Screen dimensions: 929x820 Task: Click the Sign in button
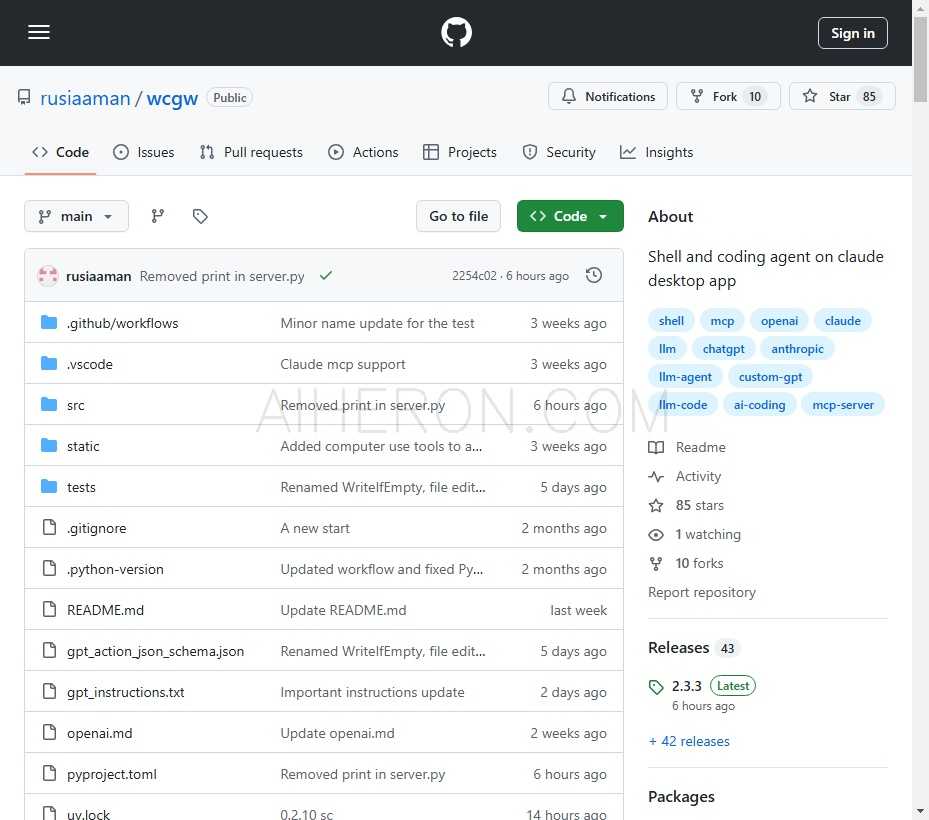click(x=853, y=33)
